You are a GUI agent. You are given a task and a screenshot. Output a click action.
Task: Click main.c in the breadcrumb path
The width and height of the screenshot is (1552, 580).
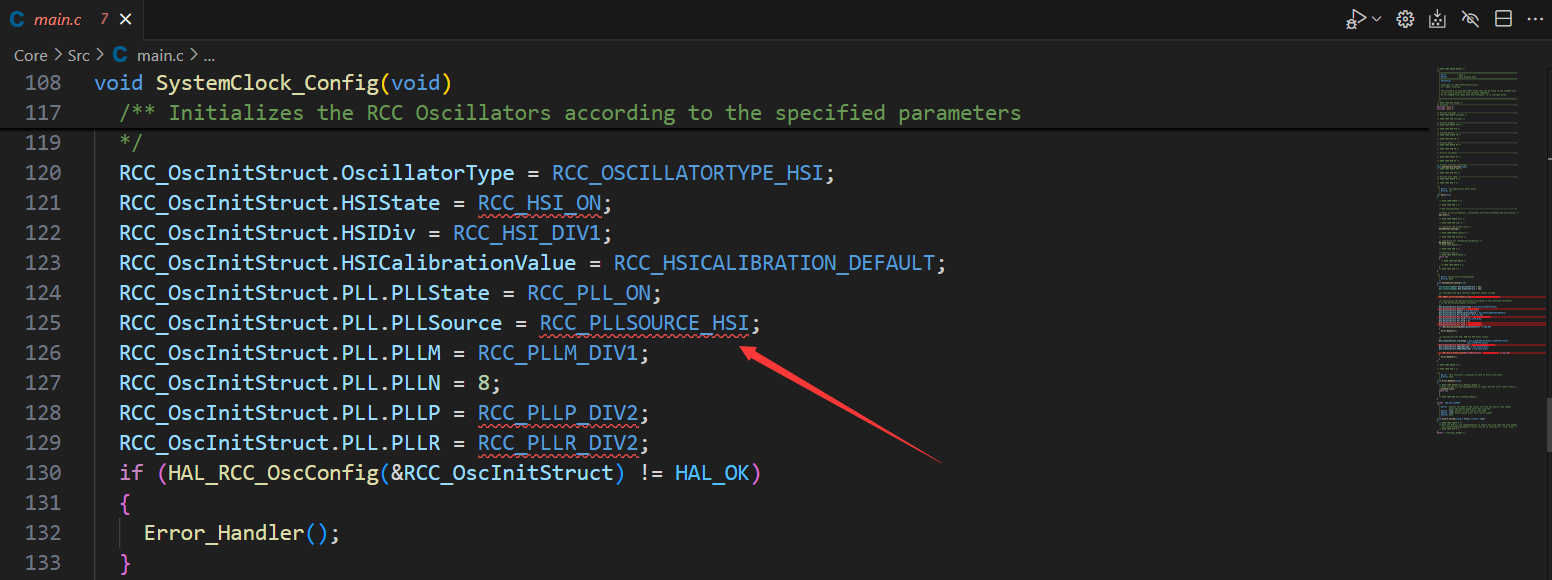[160, 55]
